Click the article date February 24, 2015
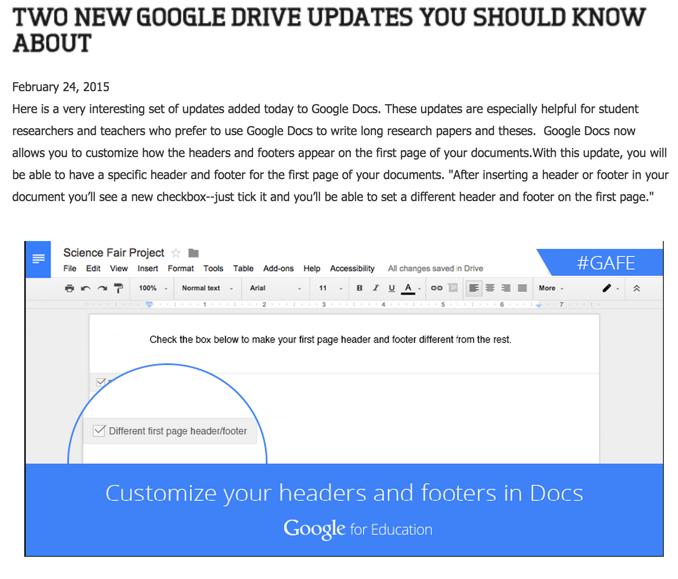678x579 pixels. coord(61,87)
